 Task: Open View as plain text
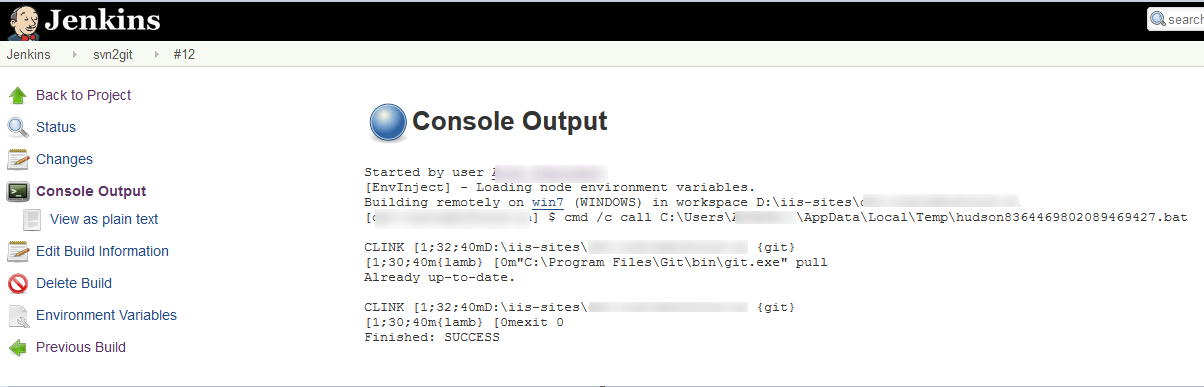tap(104, 219)
